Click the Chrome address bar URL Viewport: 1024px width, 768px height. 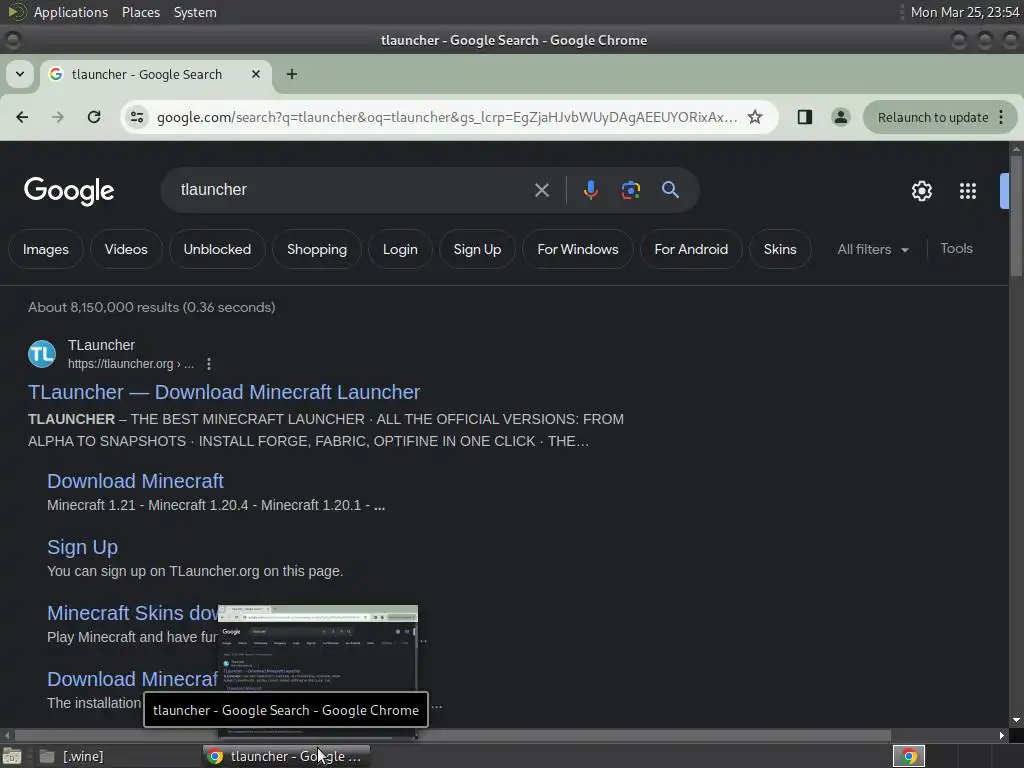pos(447,117)
